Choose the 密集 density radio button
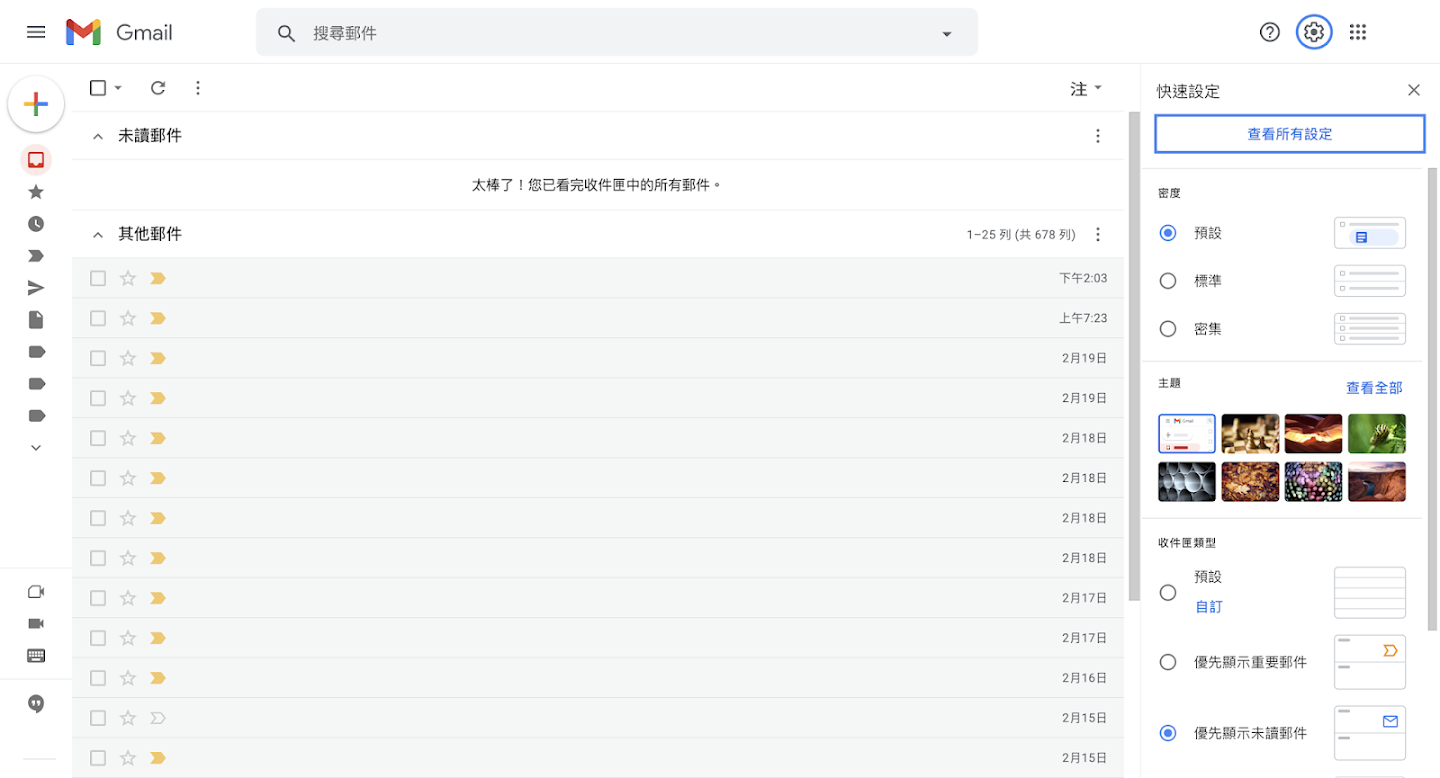Image resolution: width=1440 pixels, height=778 pixels. 1168,328
